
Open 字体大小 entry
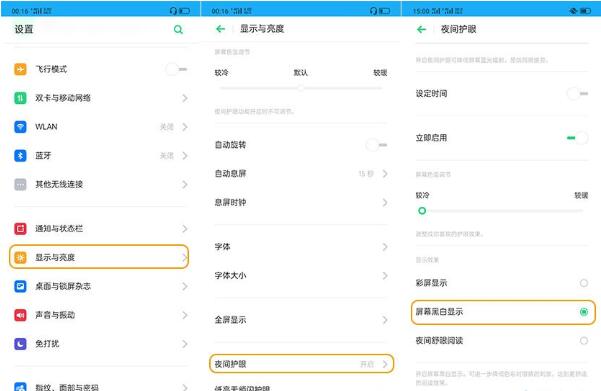[301, 276]
